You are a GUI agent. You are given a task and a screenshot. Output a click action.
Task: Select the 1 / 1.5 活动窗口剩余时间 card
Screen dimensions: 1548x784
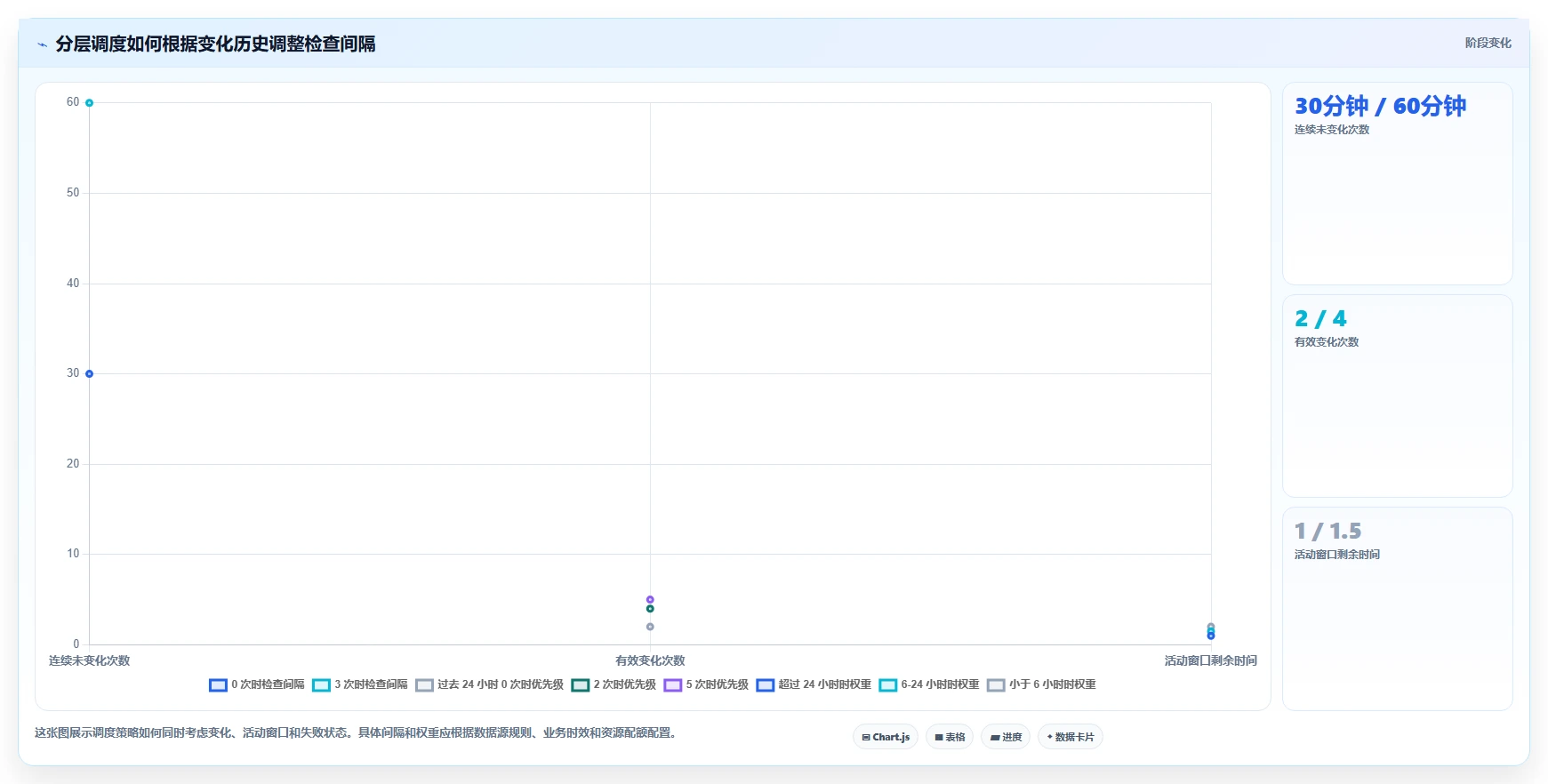pyautogui.click(x=1397, y=609)
